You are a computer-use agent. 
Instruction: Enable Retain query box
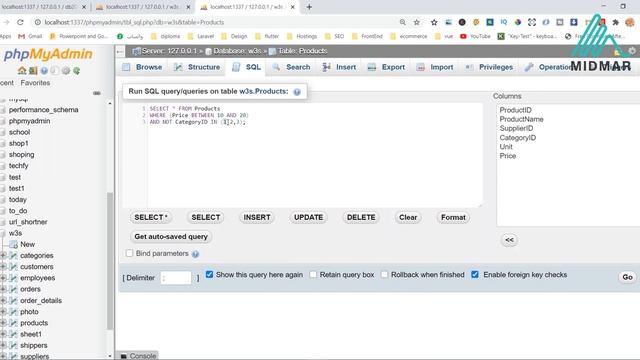coord(313,275)
